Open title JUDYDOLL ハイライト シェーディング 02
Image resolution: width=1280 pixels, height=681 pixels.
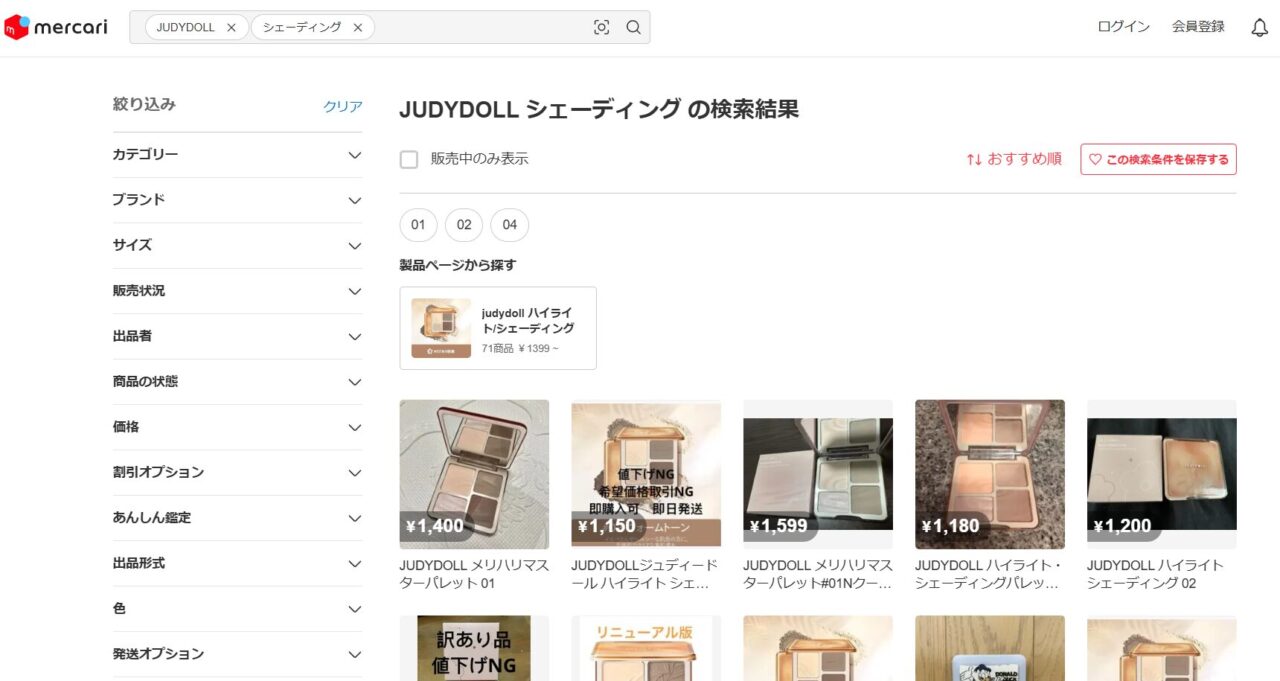pos(1156,574)
